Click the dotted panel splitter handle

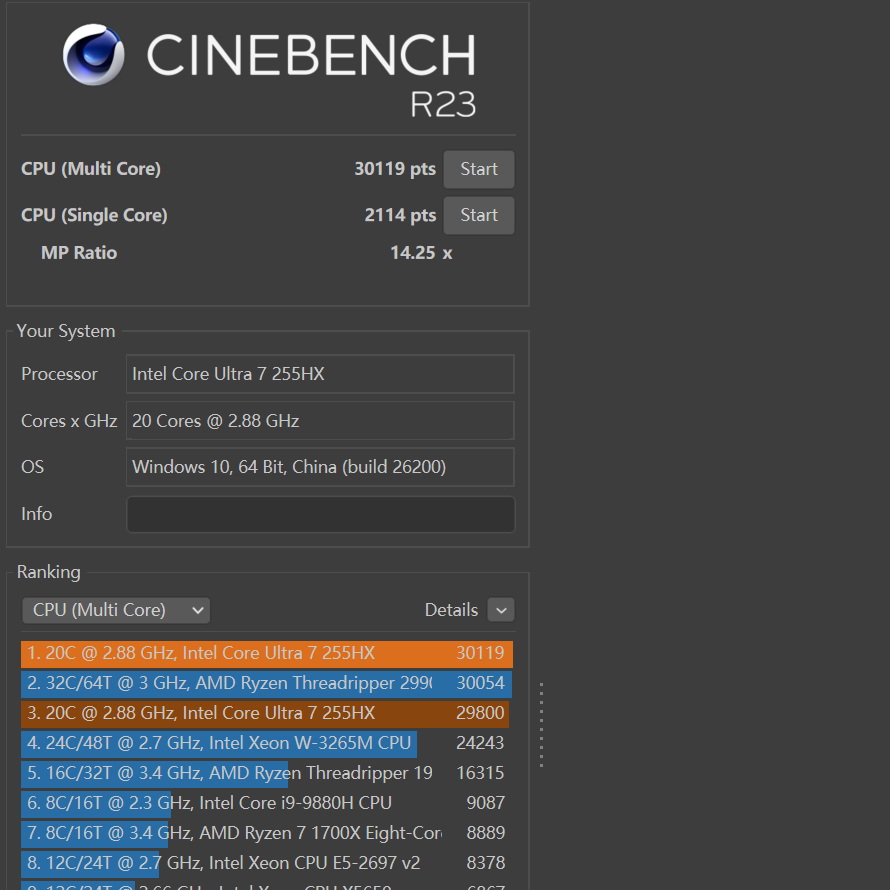541,725
